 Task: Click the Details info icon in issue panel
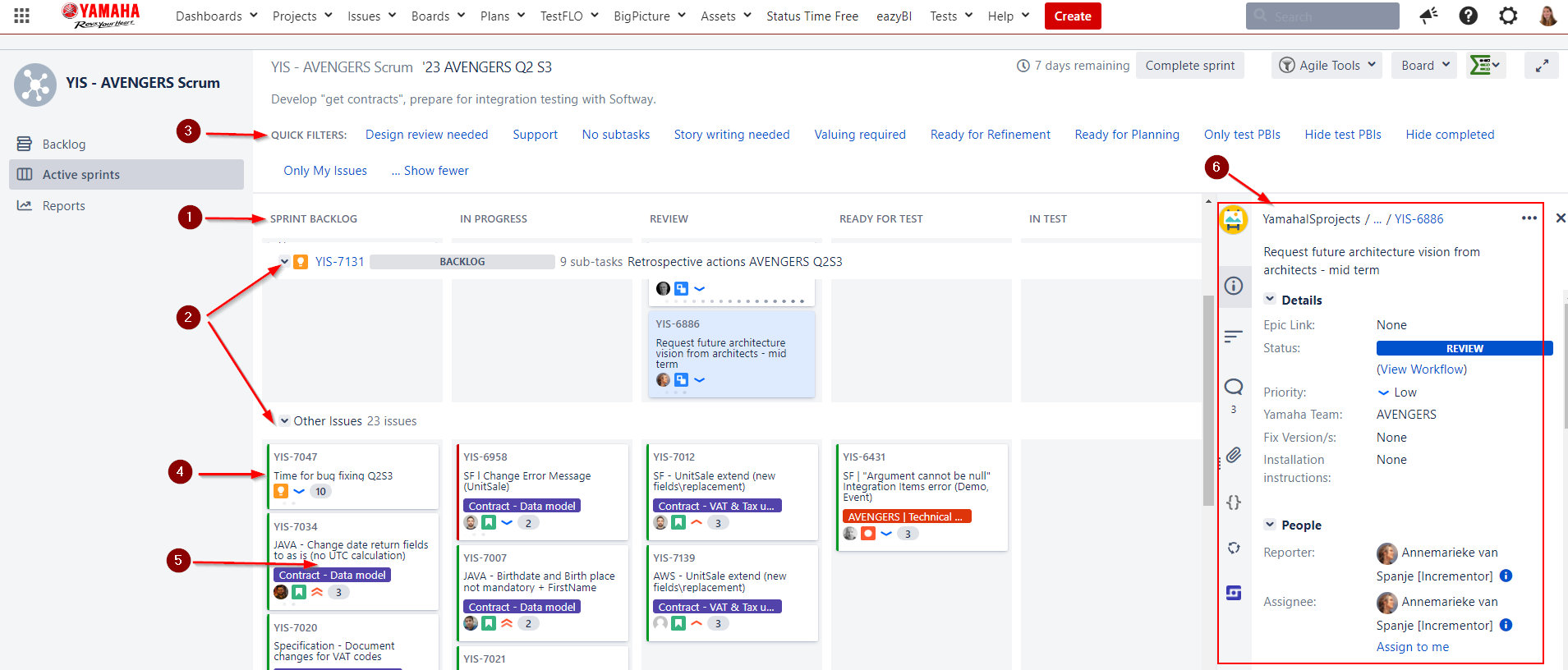click(x=1234, y=286)
